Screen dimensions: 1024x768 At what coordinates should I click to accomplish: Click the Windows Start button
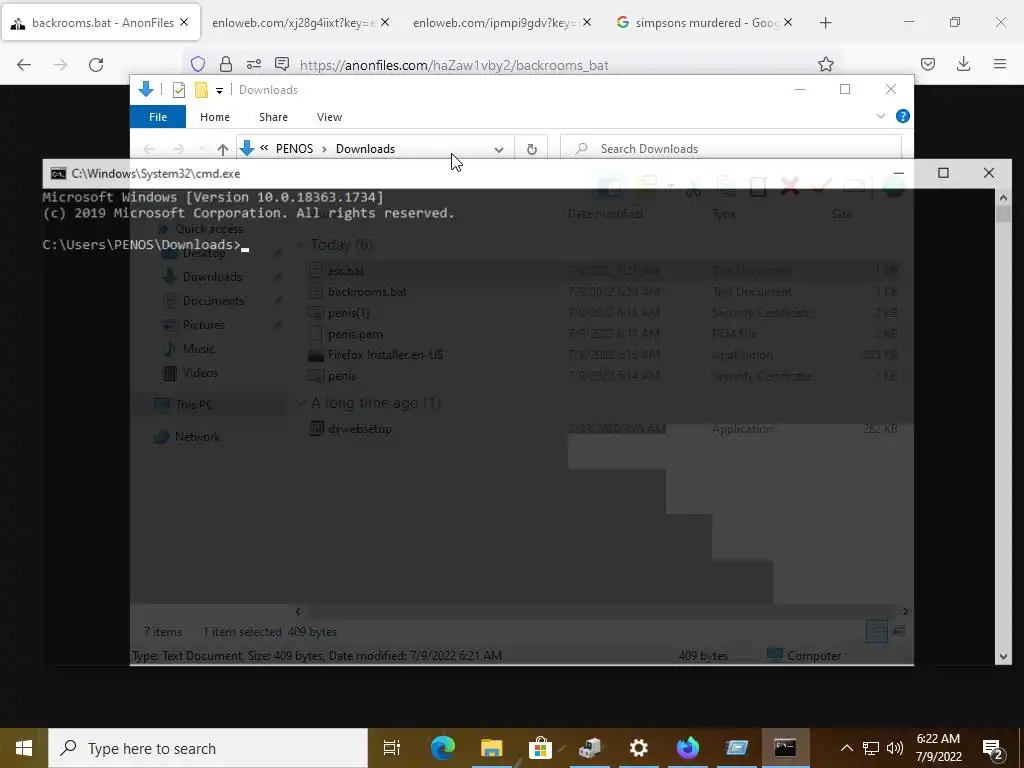pyautogui.click(x=24, y=748)
